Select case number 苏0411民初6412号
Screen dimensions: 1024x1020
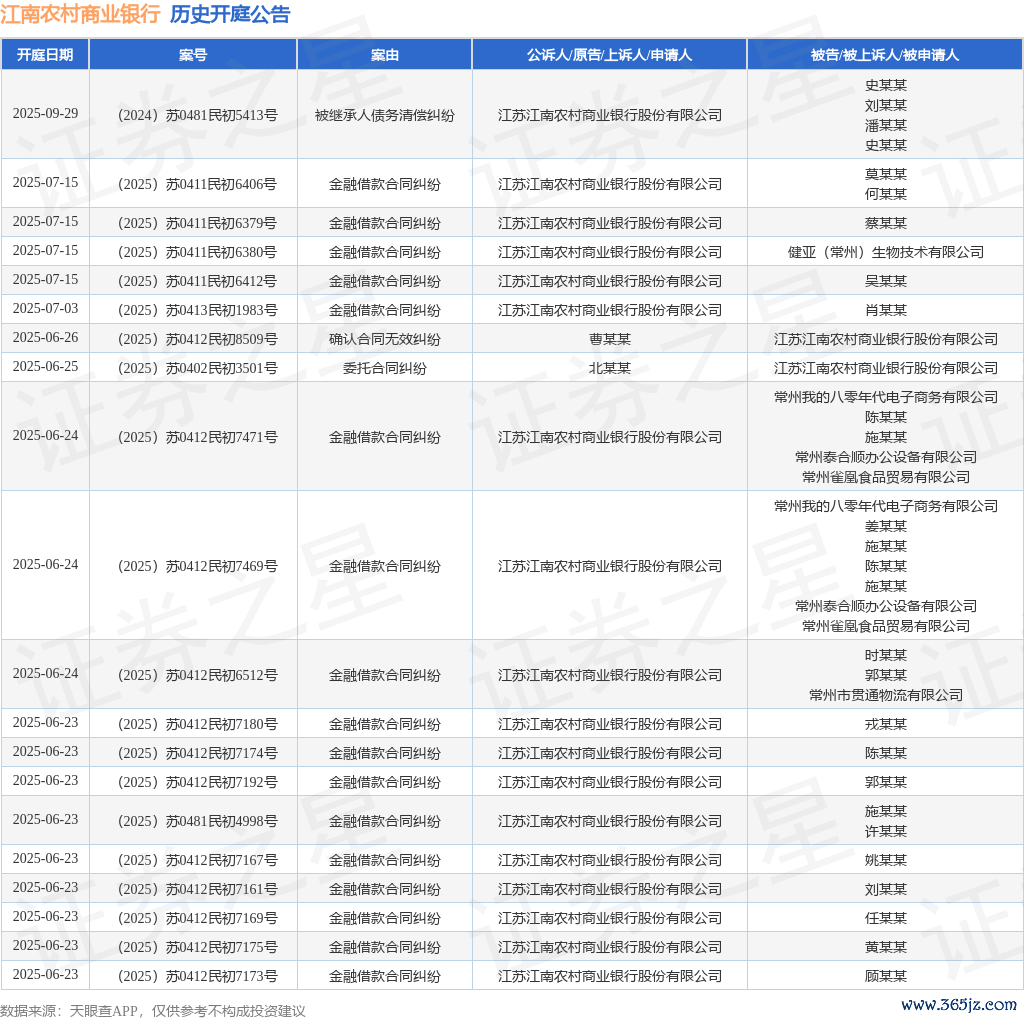click(197, 281)
